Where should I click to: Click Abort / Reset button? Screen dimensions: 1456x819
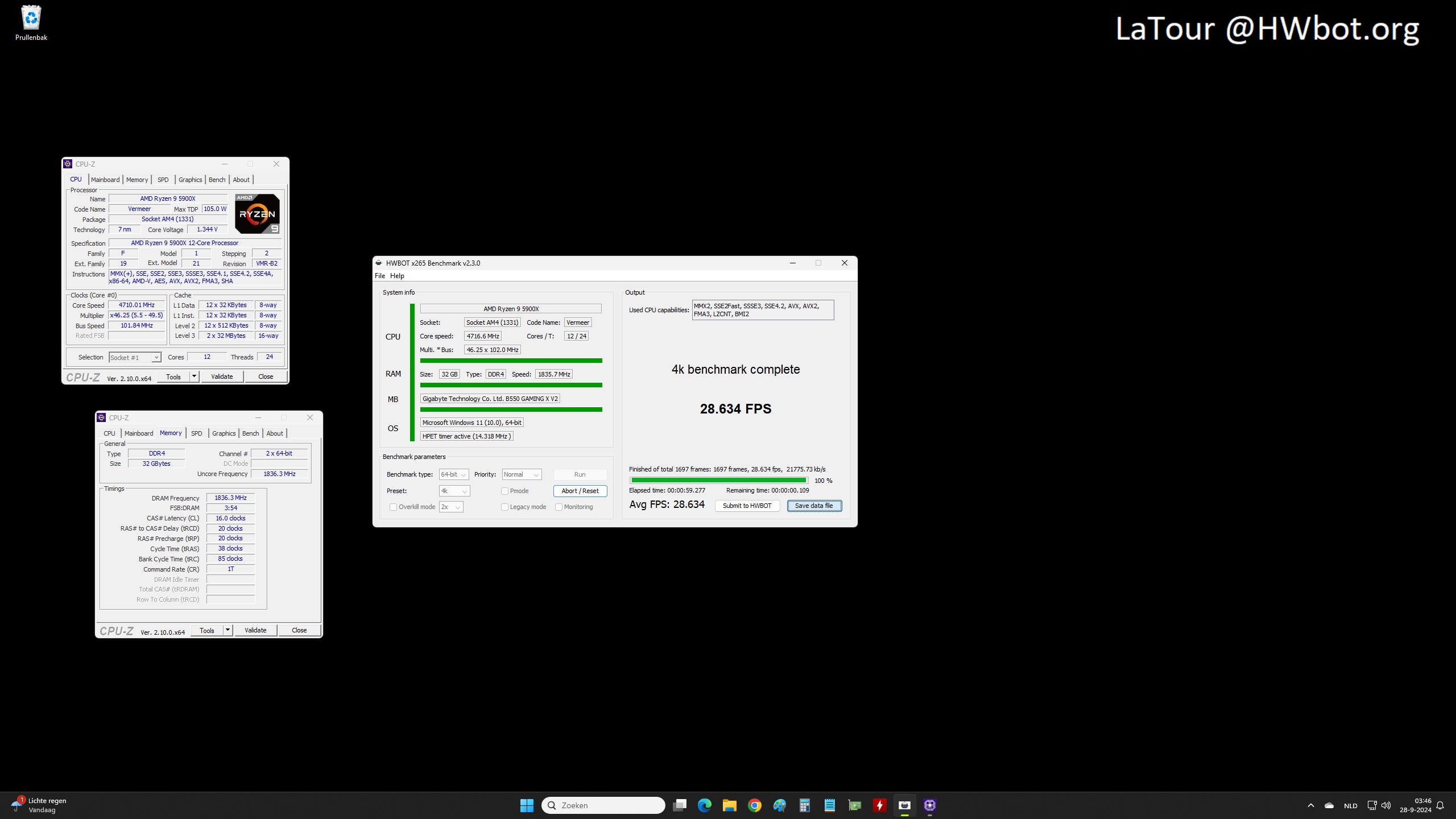[580, 491]
